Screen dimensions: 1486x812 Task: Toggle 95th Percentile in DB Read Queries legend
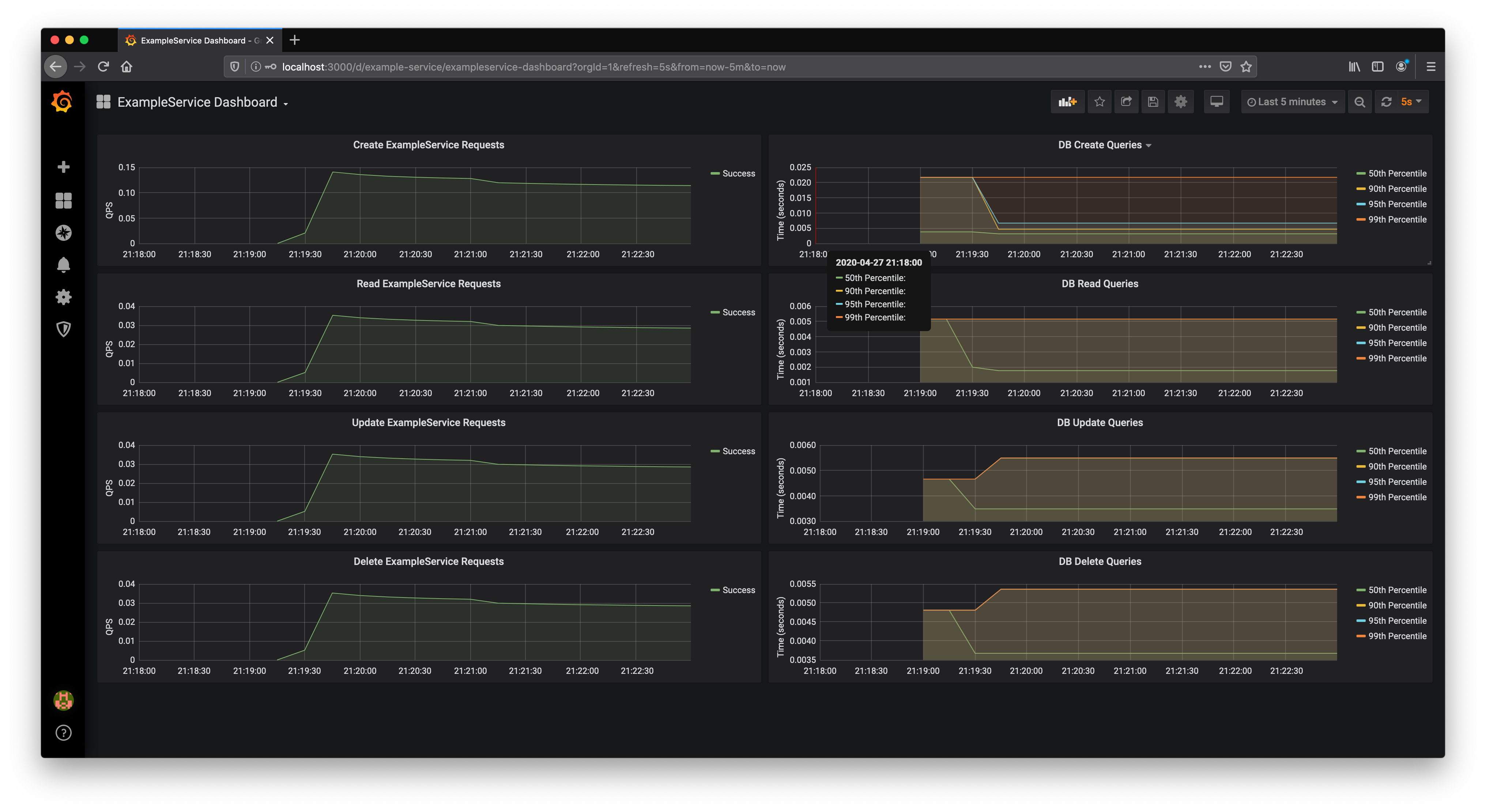1397,343
